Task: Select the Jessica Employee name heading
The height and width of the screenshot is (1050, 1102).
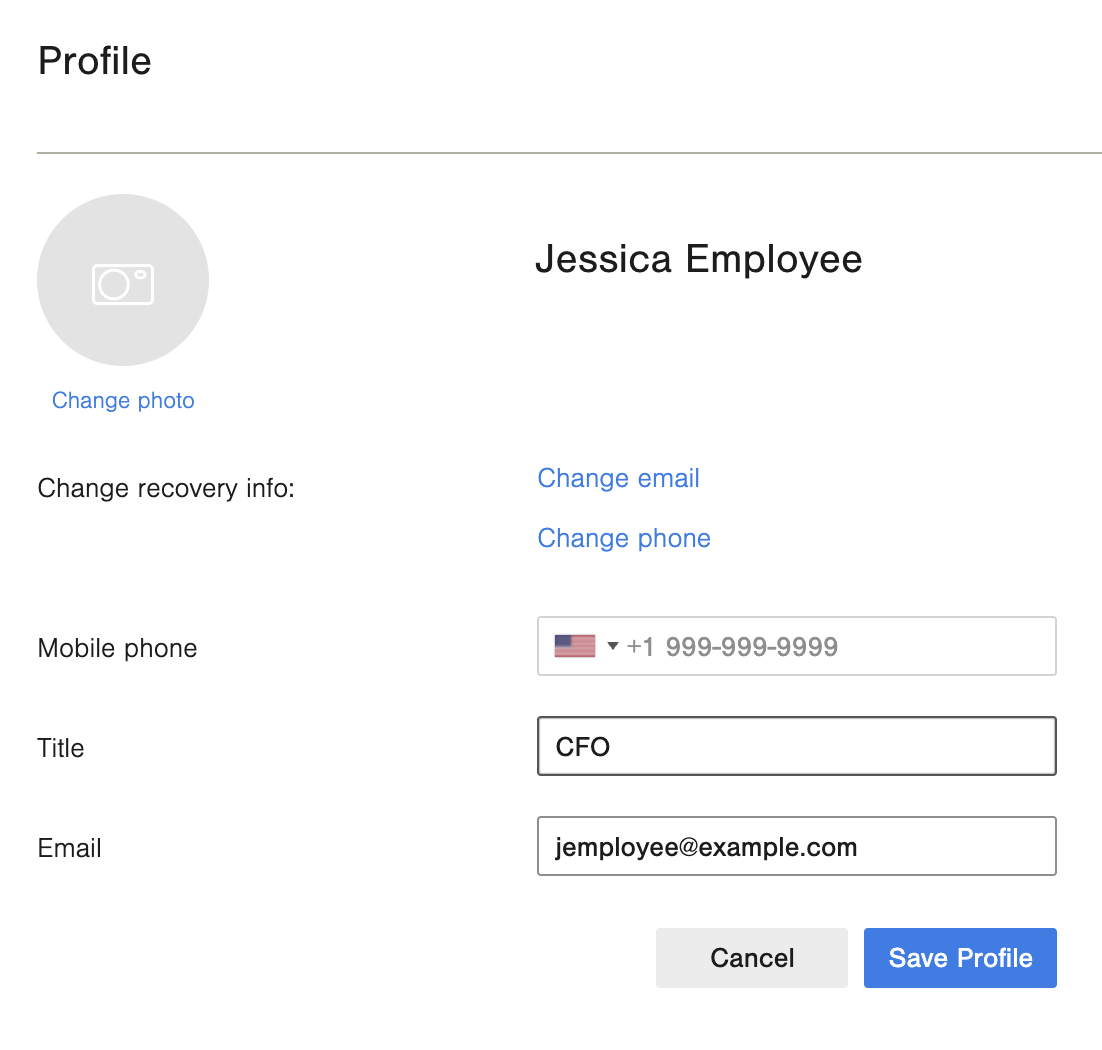Action: point(698,259)
